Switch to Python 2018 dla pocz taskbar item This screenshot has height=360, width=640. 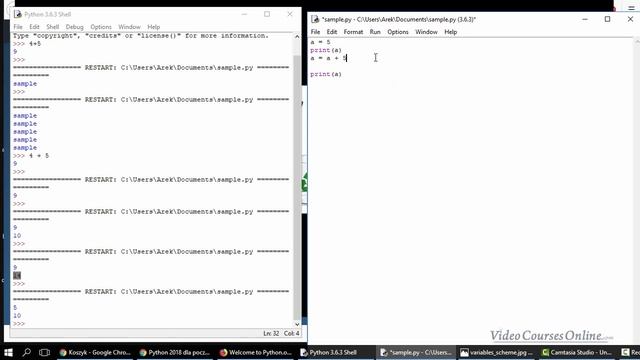pyautogui.click(x=175, y=352)
